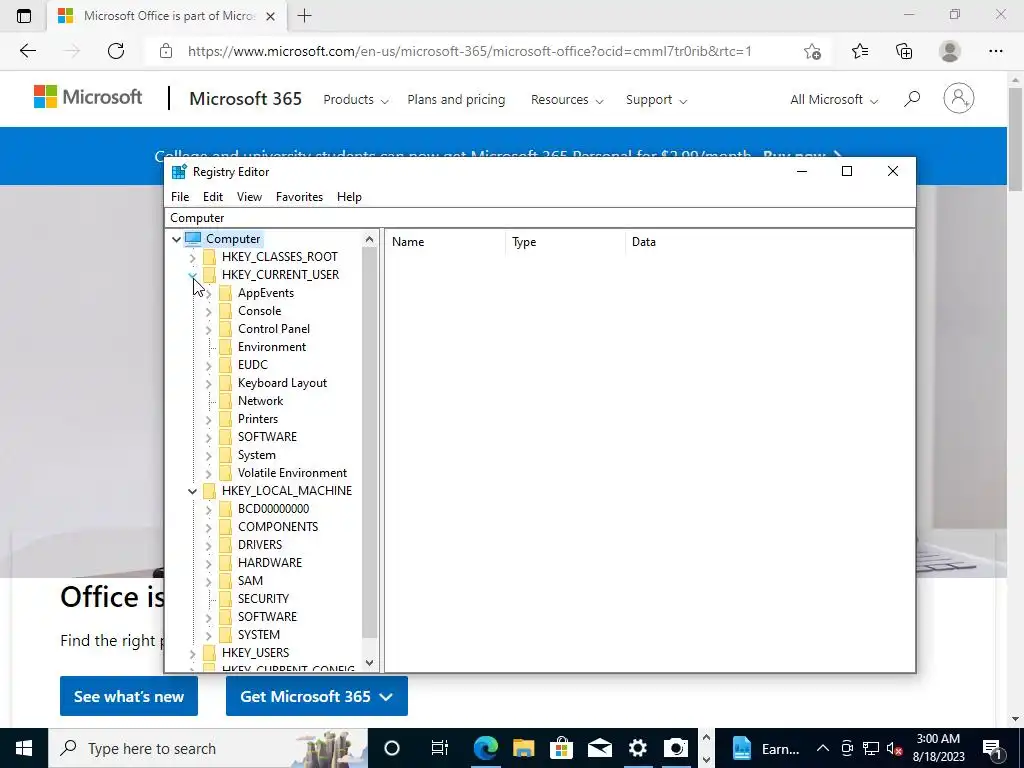Select the BCD00000000 key
The width and height of the screenshot is (1024, 768).
[x=273, y=509]
